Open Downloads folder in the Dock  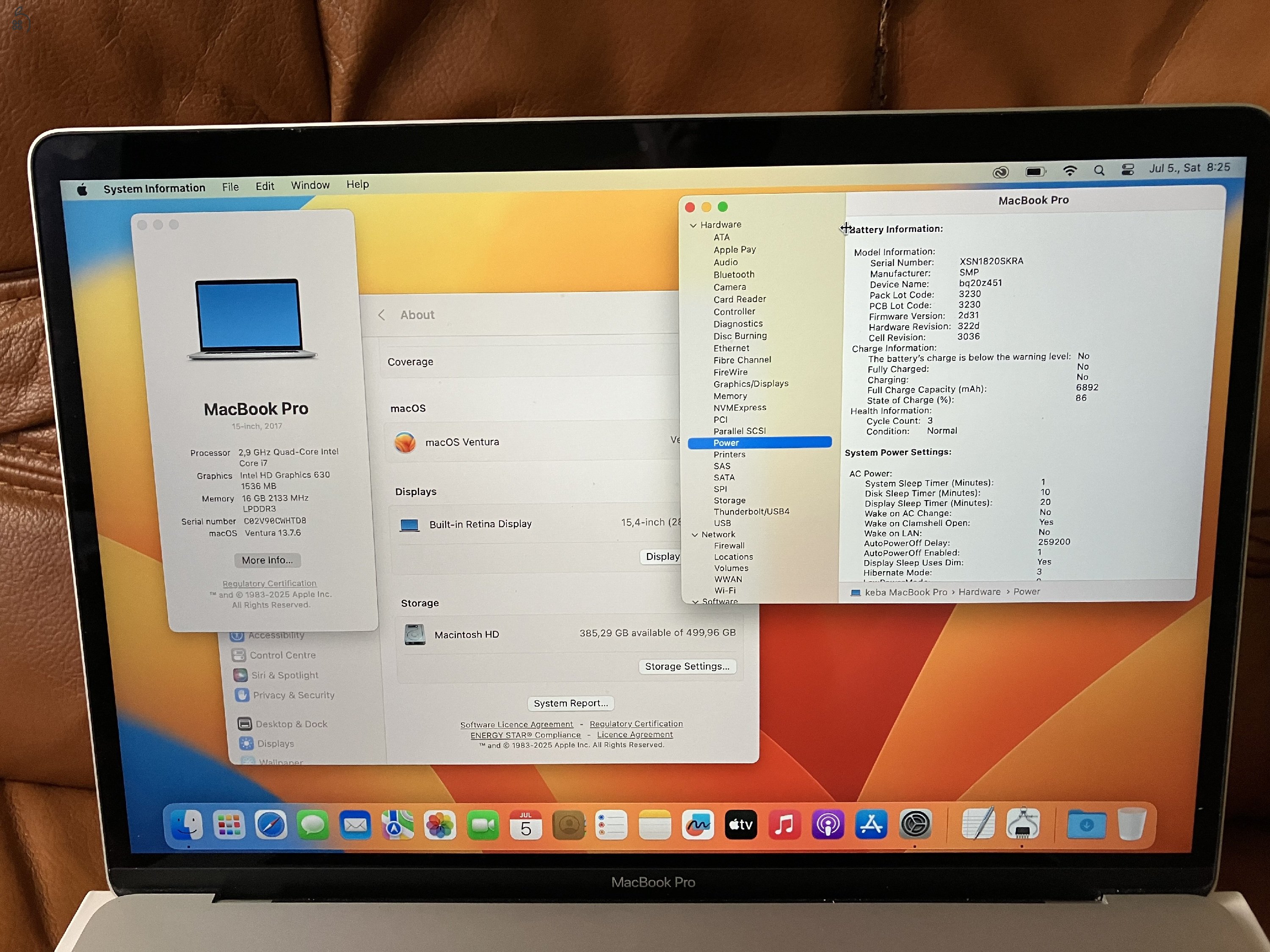coord(1087,825)
